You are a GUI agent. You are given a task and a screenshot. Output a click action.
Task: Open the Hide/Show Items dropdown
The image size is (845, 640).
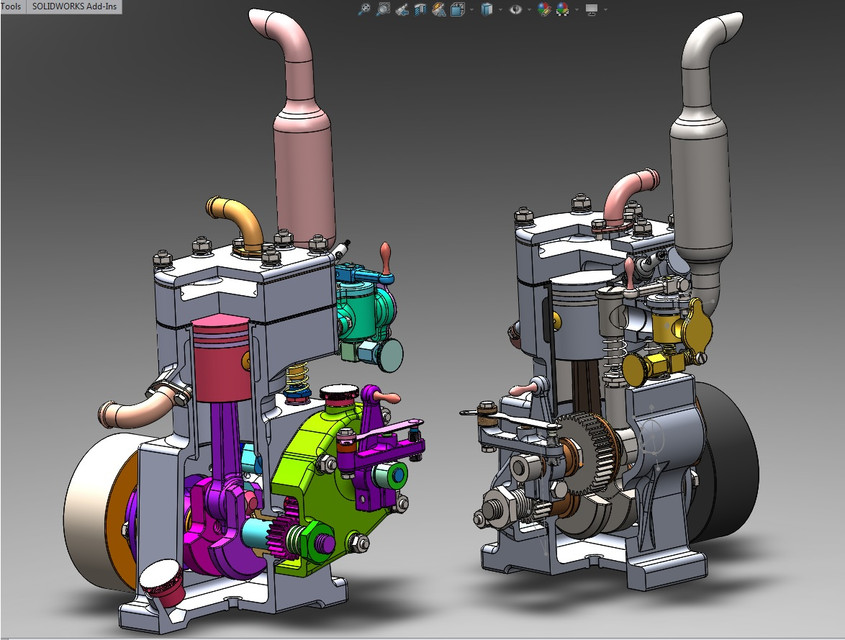pyautogui.click(x=528, y=8)
